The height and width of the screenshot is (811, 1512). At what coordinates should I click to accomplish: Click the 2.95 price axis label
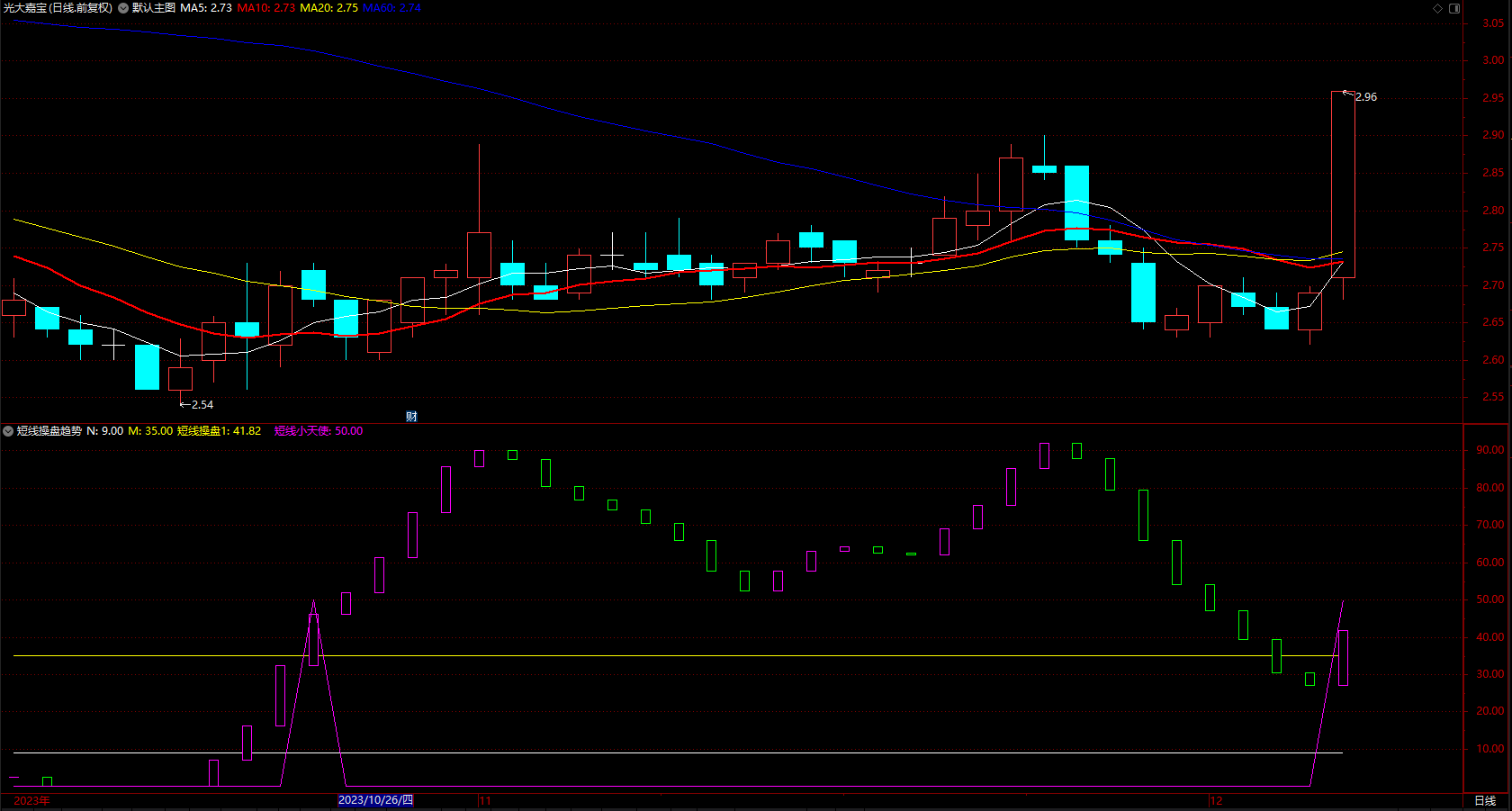pyautogui.click(x=1493, y=98)
